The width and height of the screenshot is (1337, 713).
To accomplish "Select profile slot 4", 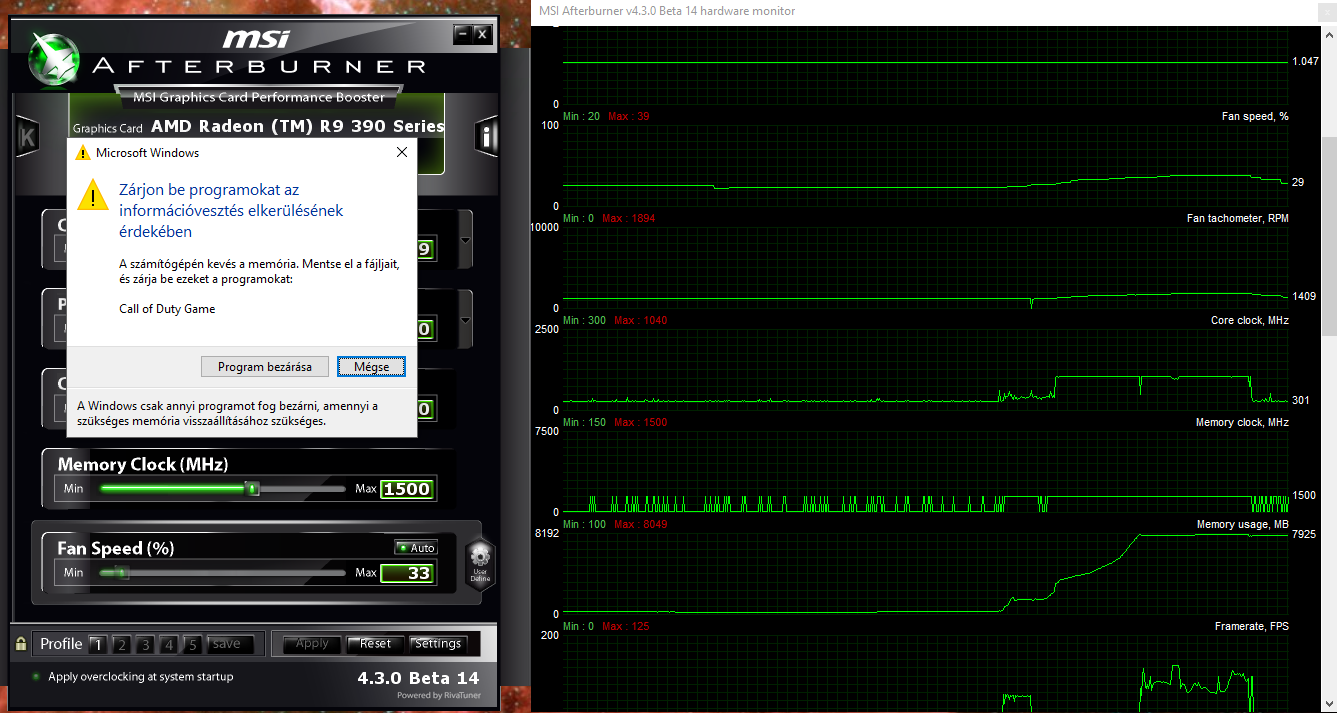I will pyautogui.click(x=169, y=644).
